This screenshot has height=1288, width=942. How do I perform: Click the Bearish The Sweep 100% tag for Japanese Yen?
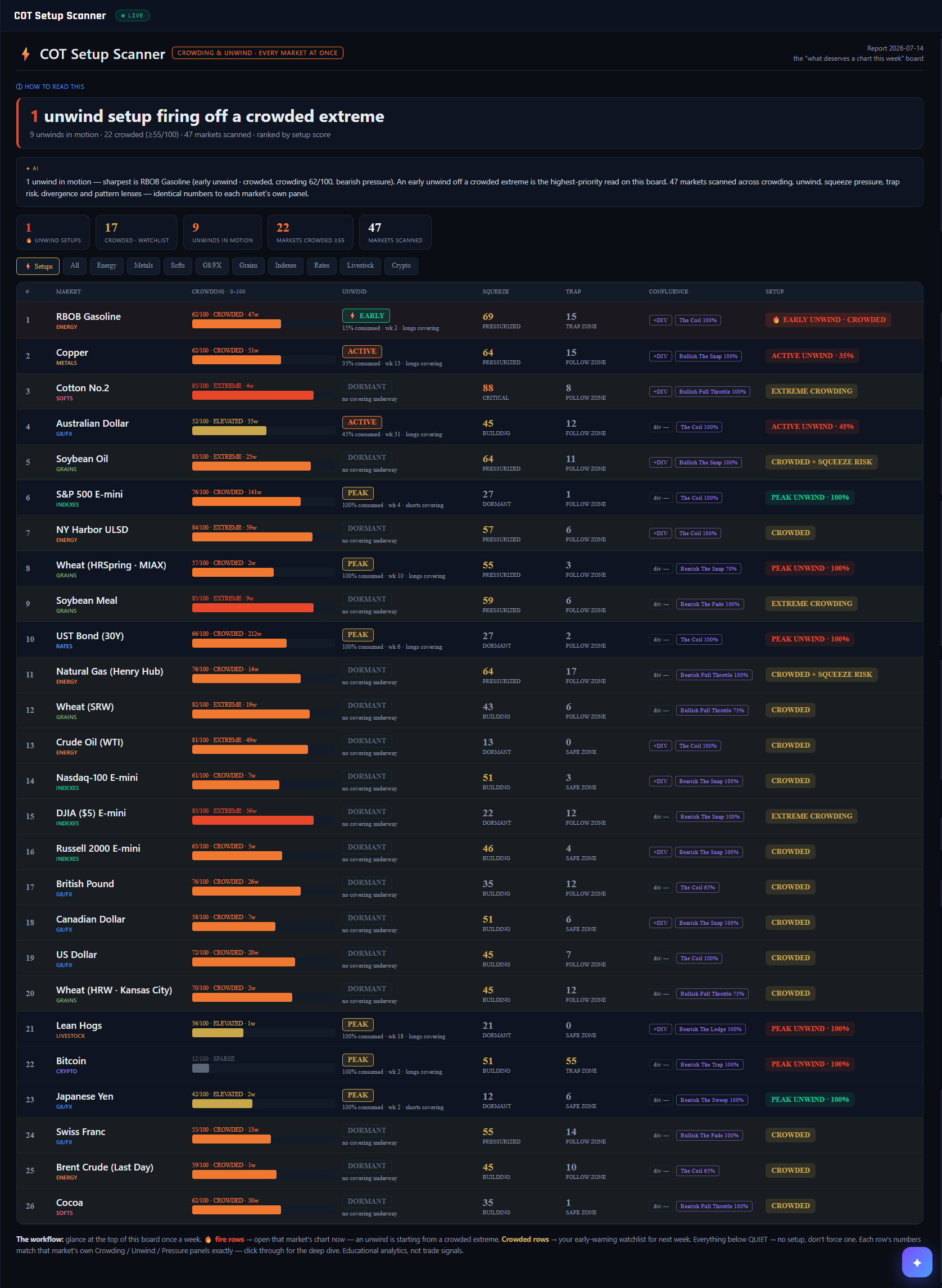(712, 1100)
